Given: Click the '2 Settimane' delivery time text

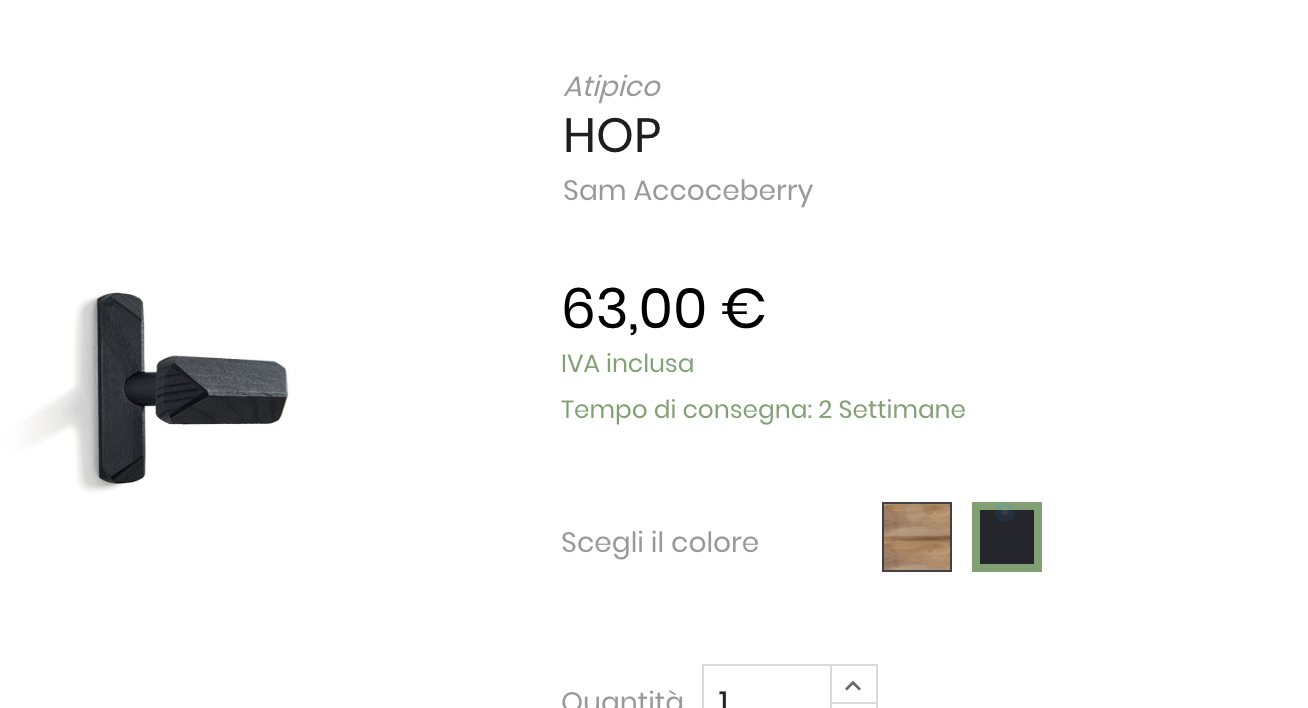Looking at the screenshot, I should click(891, 410).
